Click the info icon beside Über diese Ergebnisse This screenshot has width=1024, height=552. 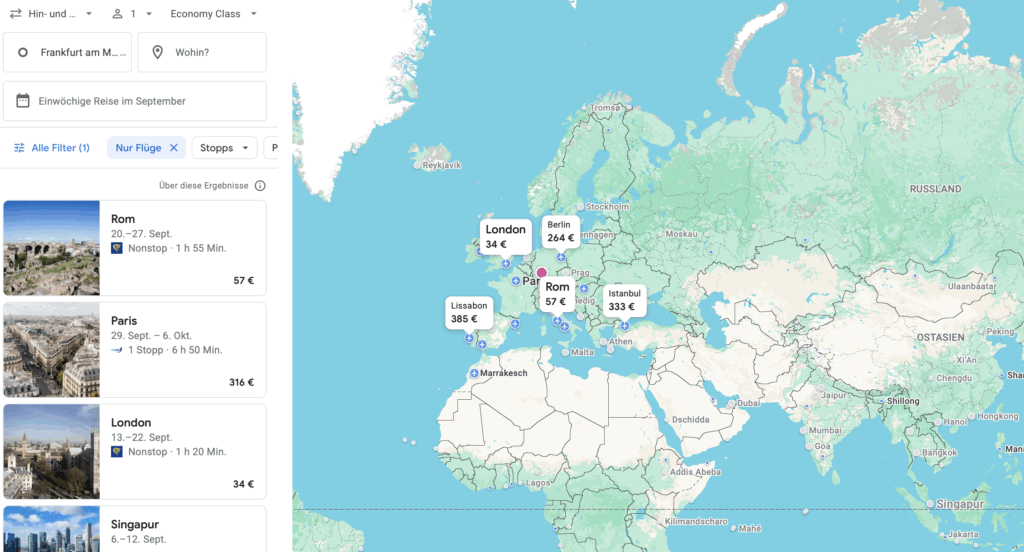(260, 186)
